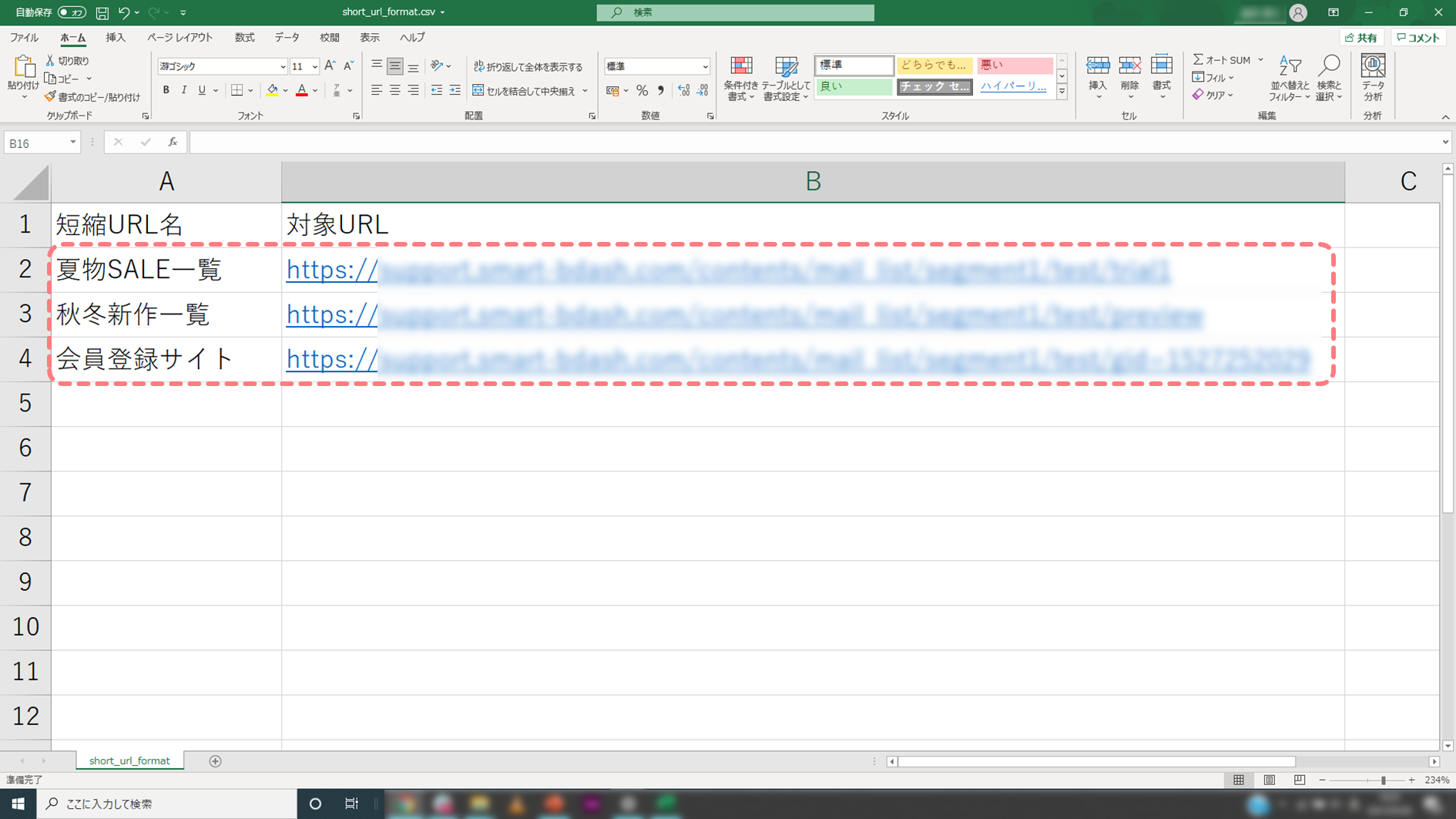Image resolution: width=1456 pixels, height=819 pixels.
Task: Click the Undo arrow icon
Action: pyautogui.click(x=123, y=12)
